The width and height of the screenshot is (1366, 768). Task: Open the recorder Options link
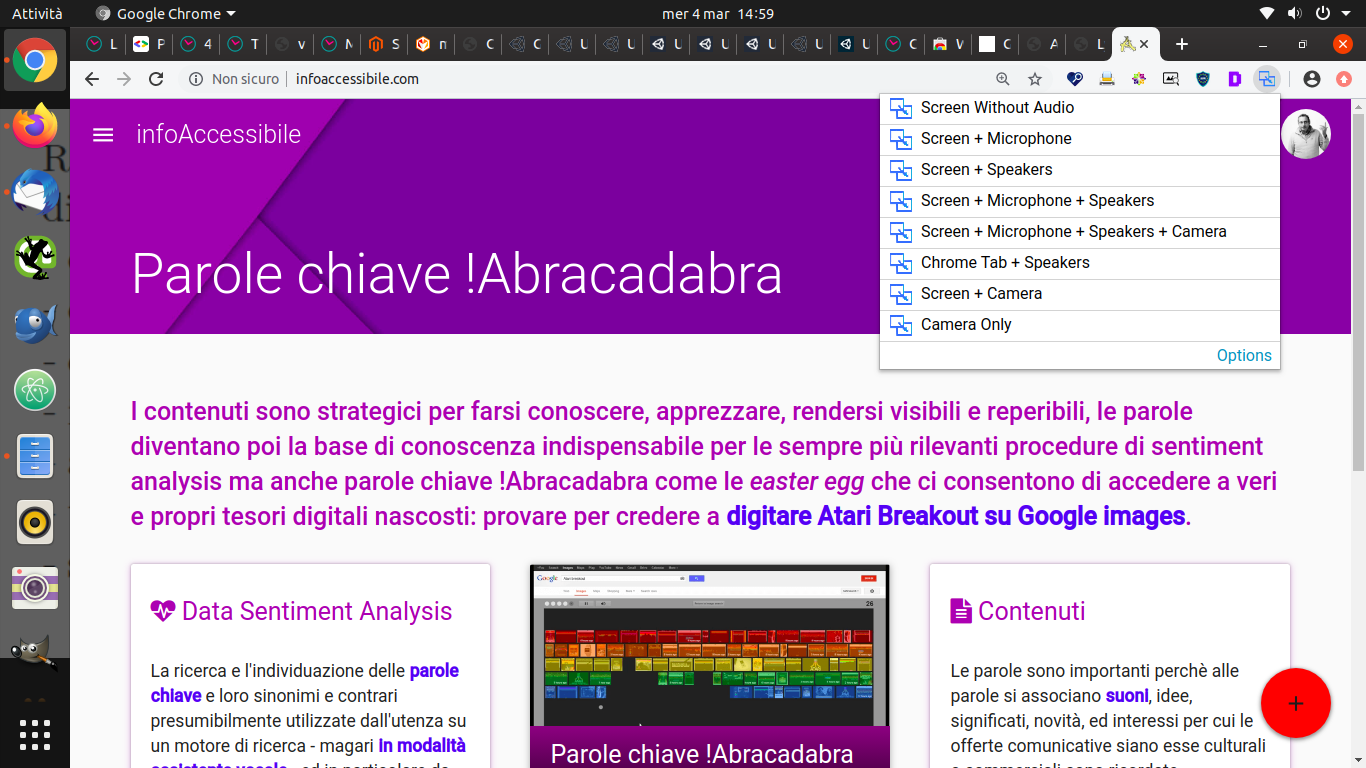click(1243, 356)
